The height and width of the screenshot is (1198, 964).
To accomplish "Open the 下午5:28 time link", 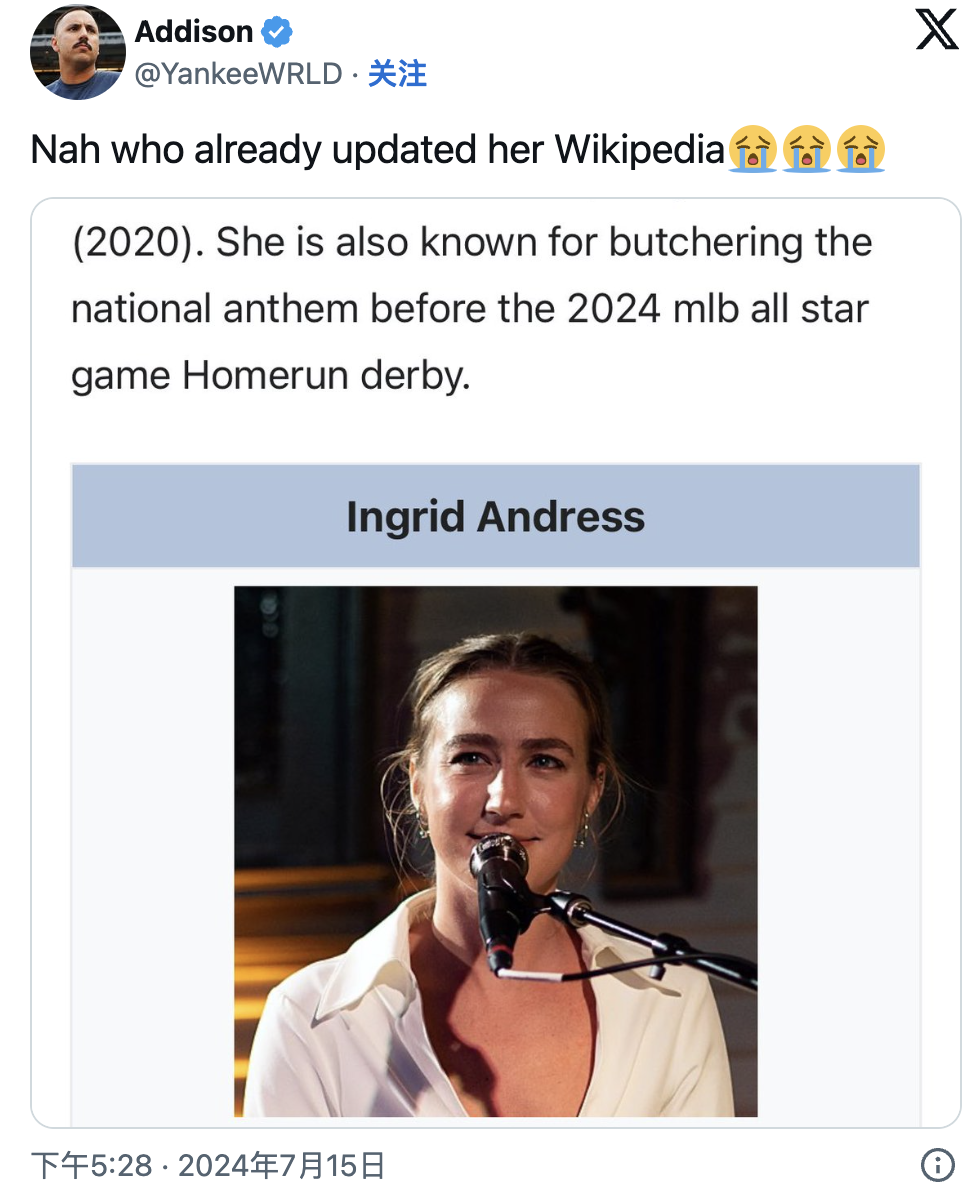I will pos(91,1165).
